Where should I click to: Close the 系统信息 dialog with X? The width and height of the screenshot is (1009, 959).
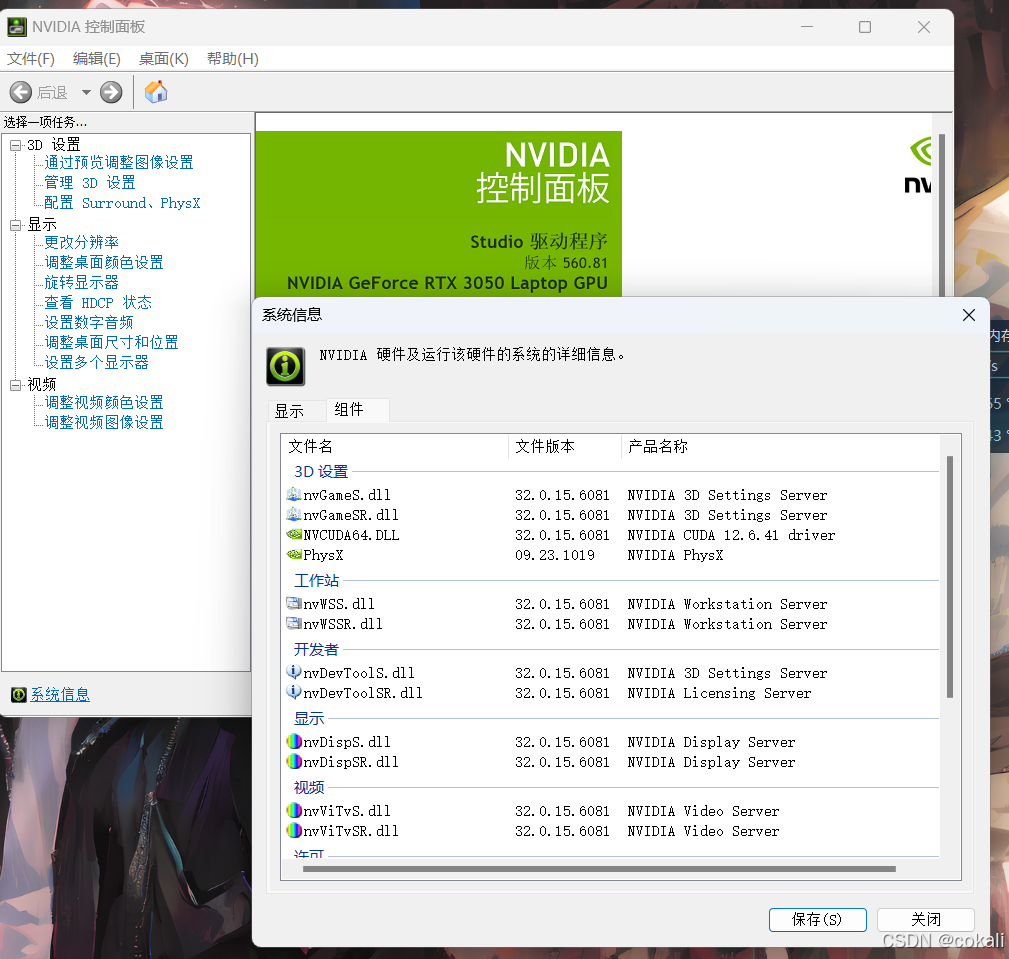pyautogui.click(x=968, y=315)
